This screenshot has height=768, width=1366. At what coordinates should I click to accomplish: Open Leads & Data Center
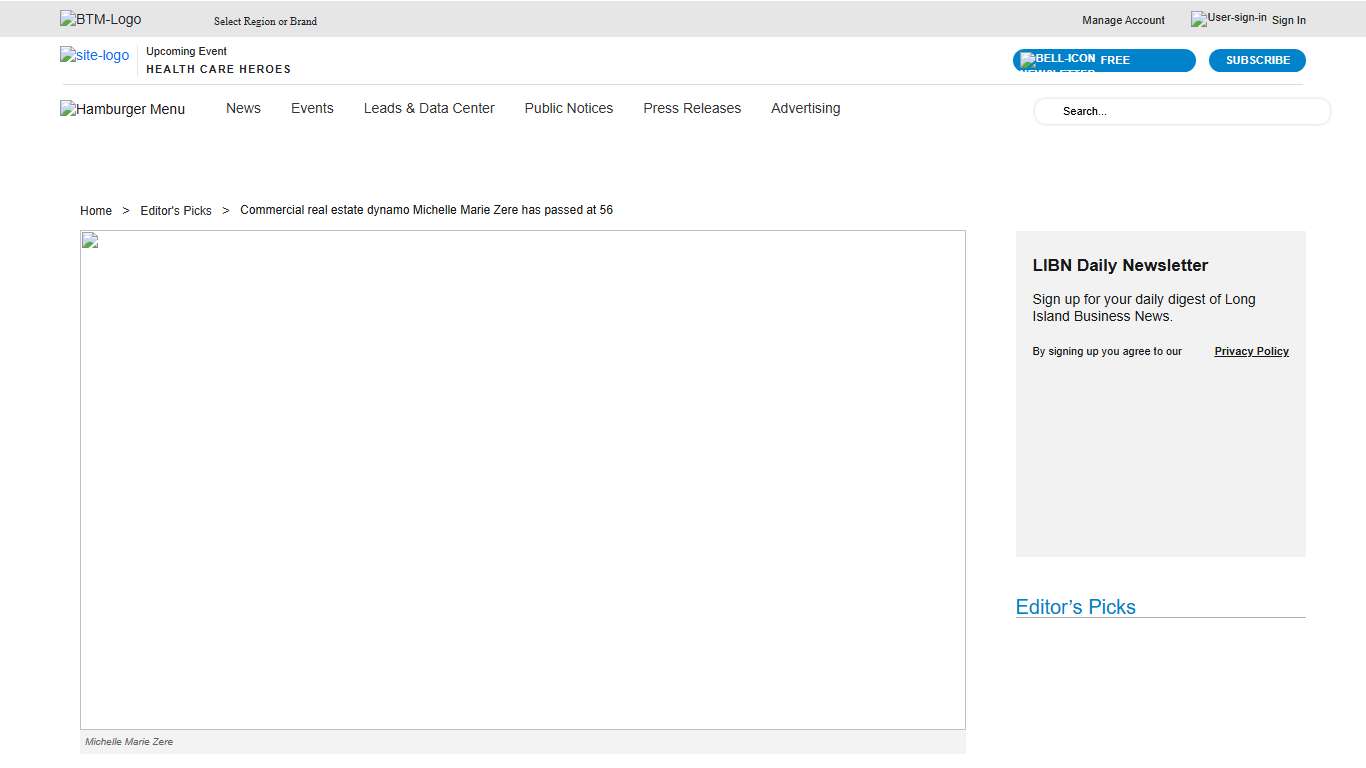pos(429,108)
